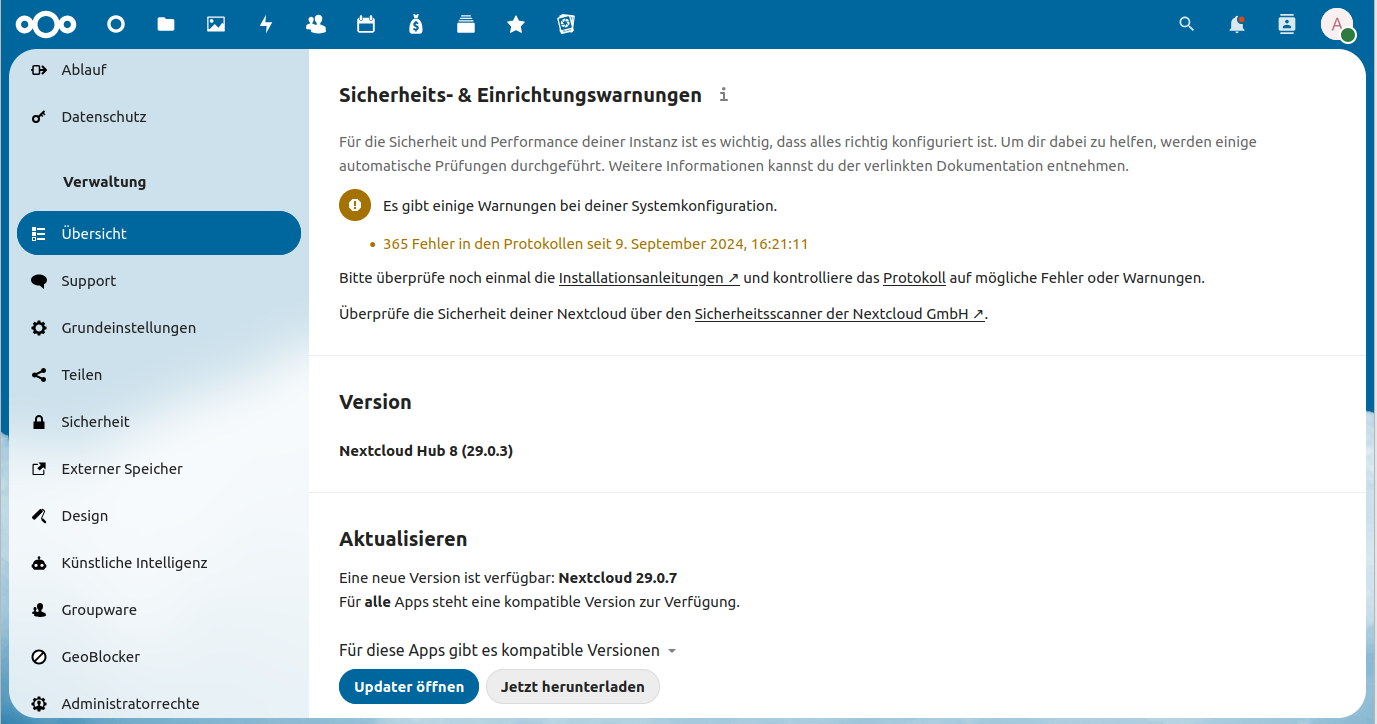1377x724 pixels.
Task: Open the Deck stack icon
Action: 466,24
